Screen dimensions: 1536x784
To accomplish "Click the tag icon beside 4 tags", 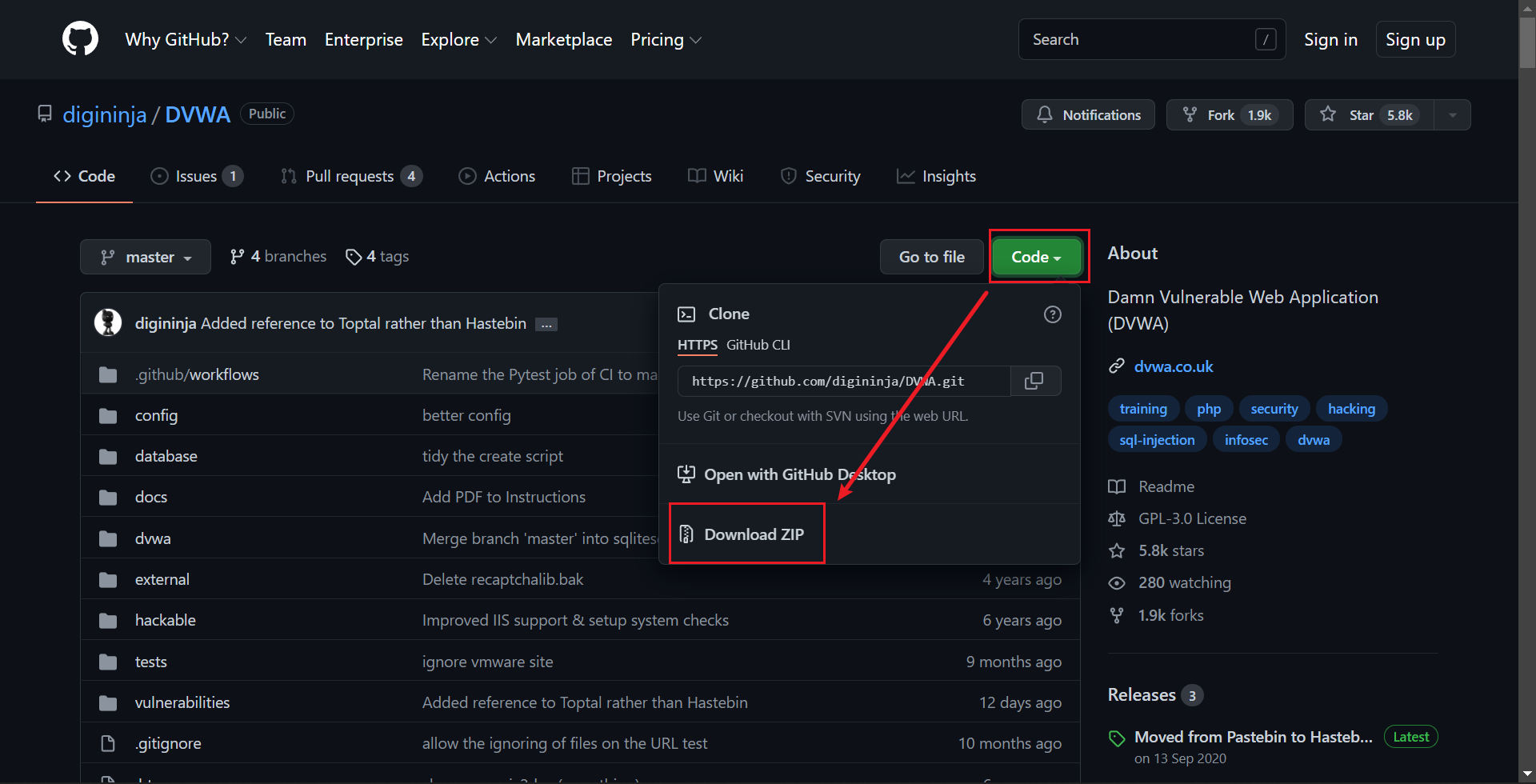I will [354, 257].
